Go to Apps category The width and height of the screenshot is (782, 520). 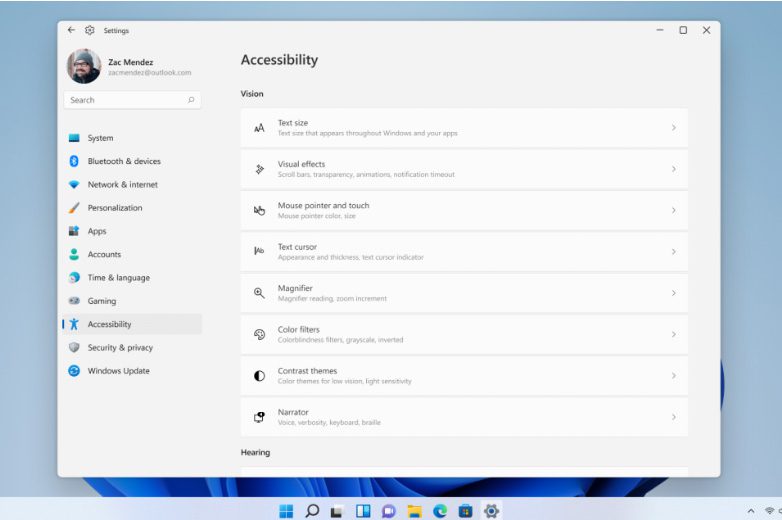(97, 231)
